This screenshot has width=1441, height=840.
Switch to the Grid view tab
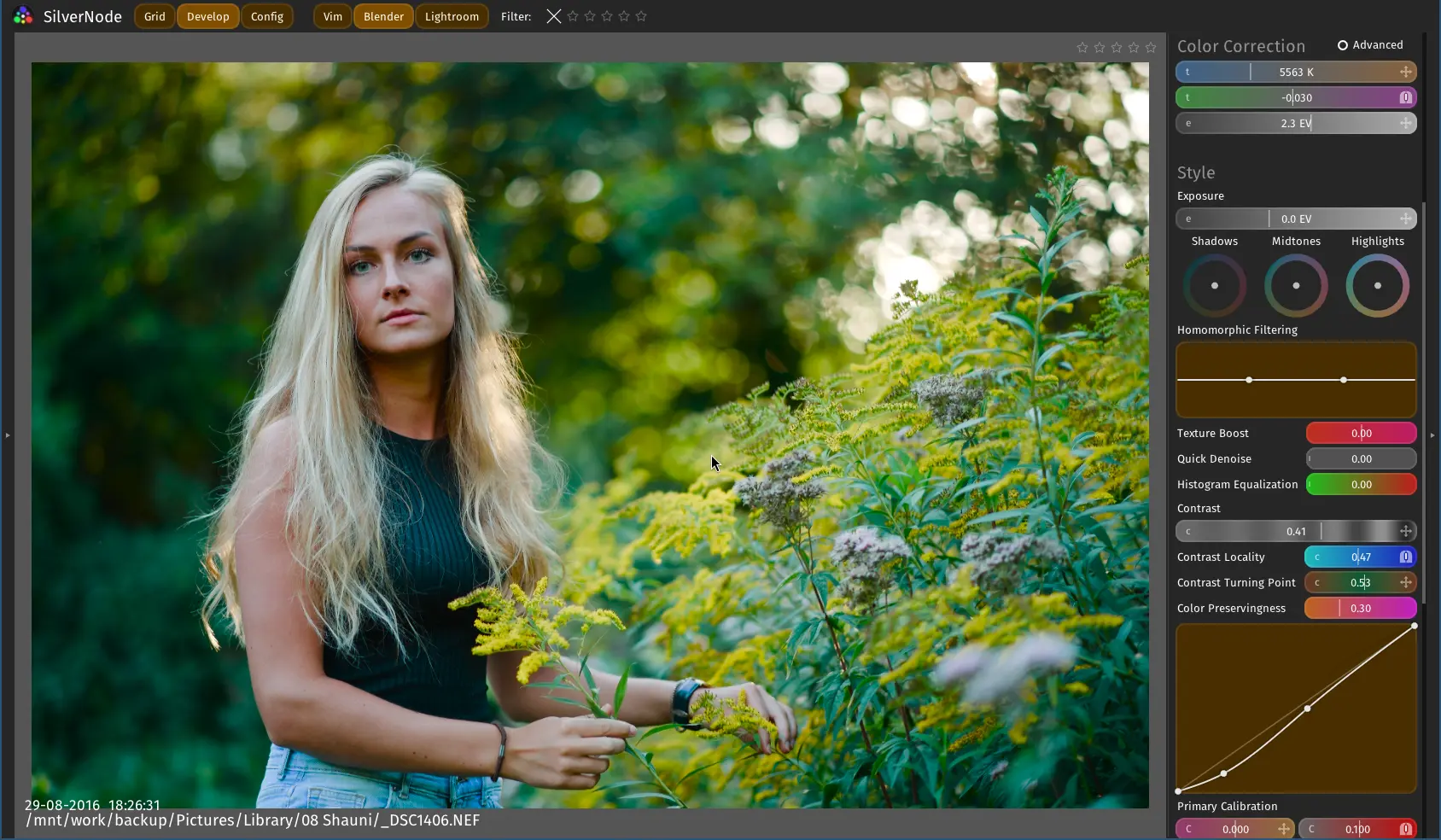coord(155,16)
